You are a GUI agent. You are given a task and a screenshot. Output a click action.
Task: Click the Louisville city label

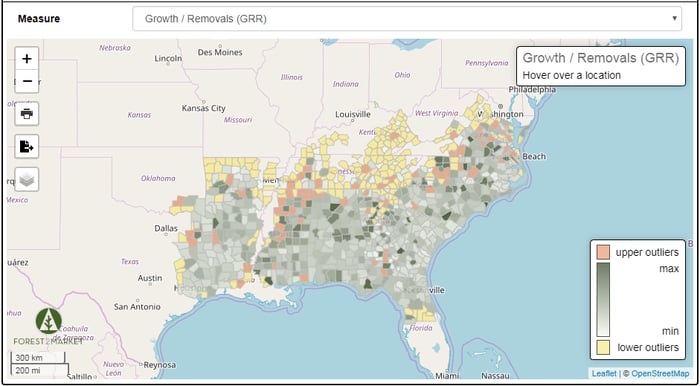click(x=353, y=114)
